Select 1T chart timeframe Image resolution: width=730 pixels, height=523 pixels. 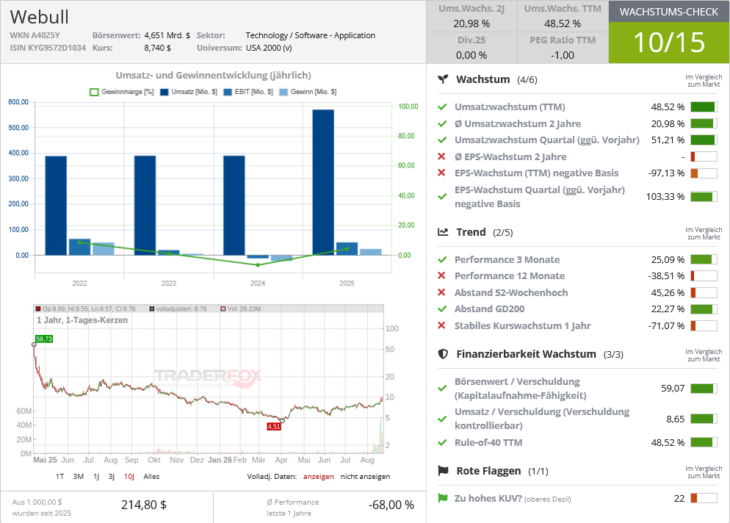tap(60, 476)
